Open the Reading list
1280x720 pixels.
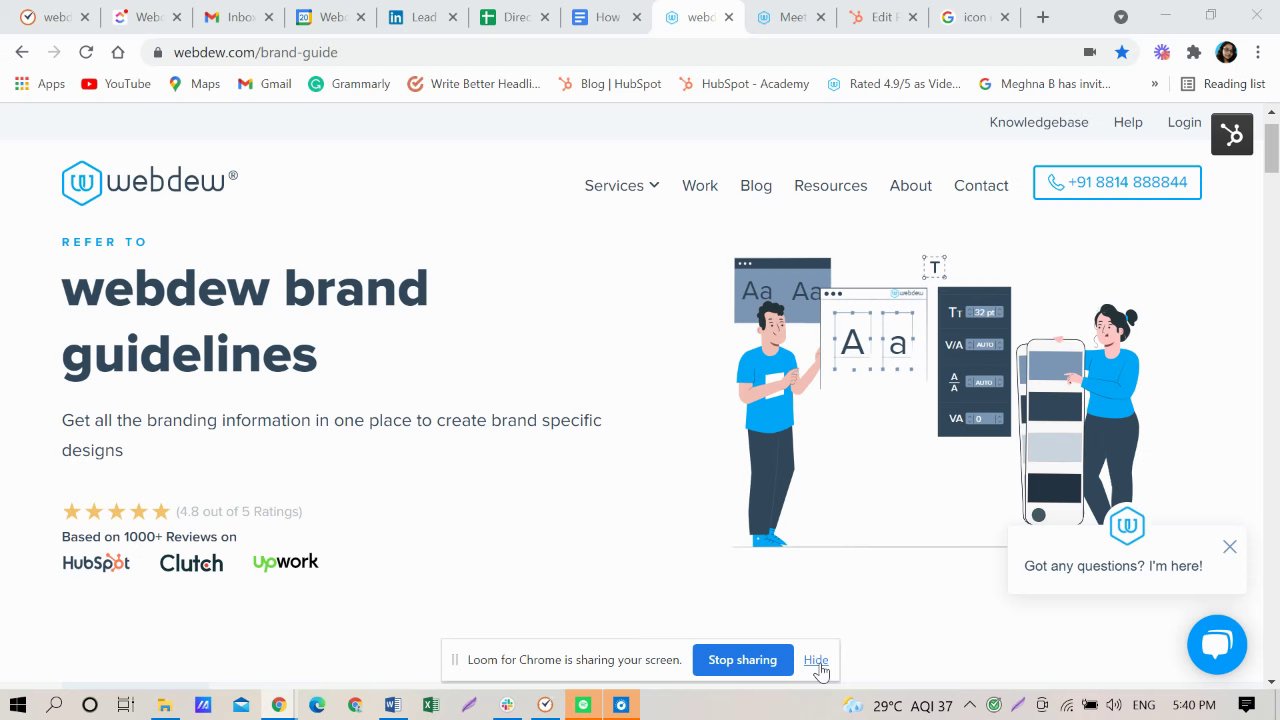[x=1223, y=84]
